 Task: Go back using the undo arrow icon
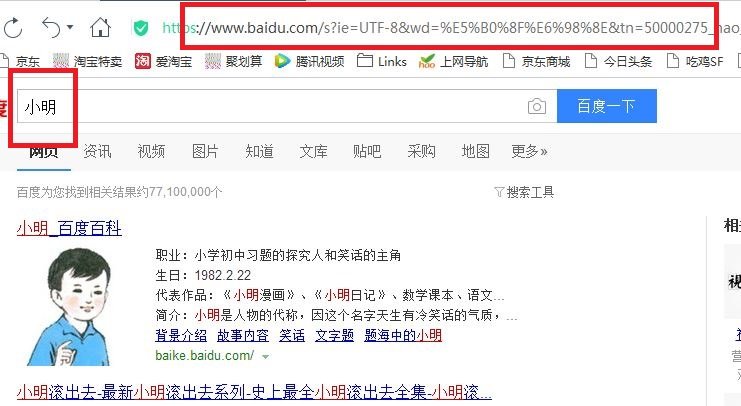pos(51,27)
